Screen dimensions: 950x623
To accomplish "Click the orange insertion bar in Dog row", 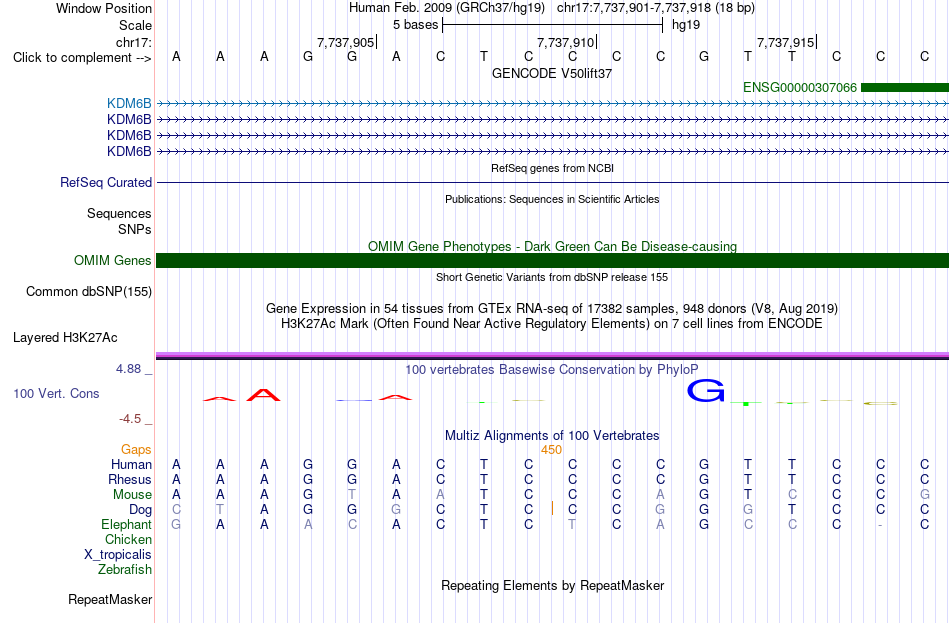I will click(x=552, y=508).
